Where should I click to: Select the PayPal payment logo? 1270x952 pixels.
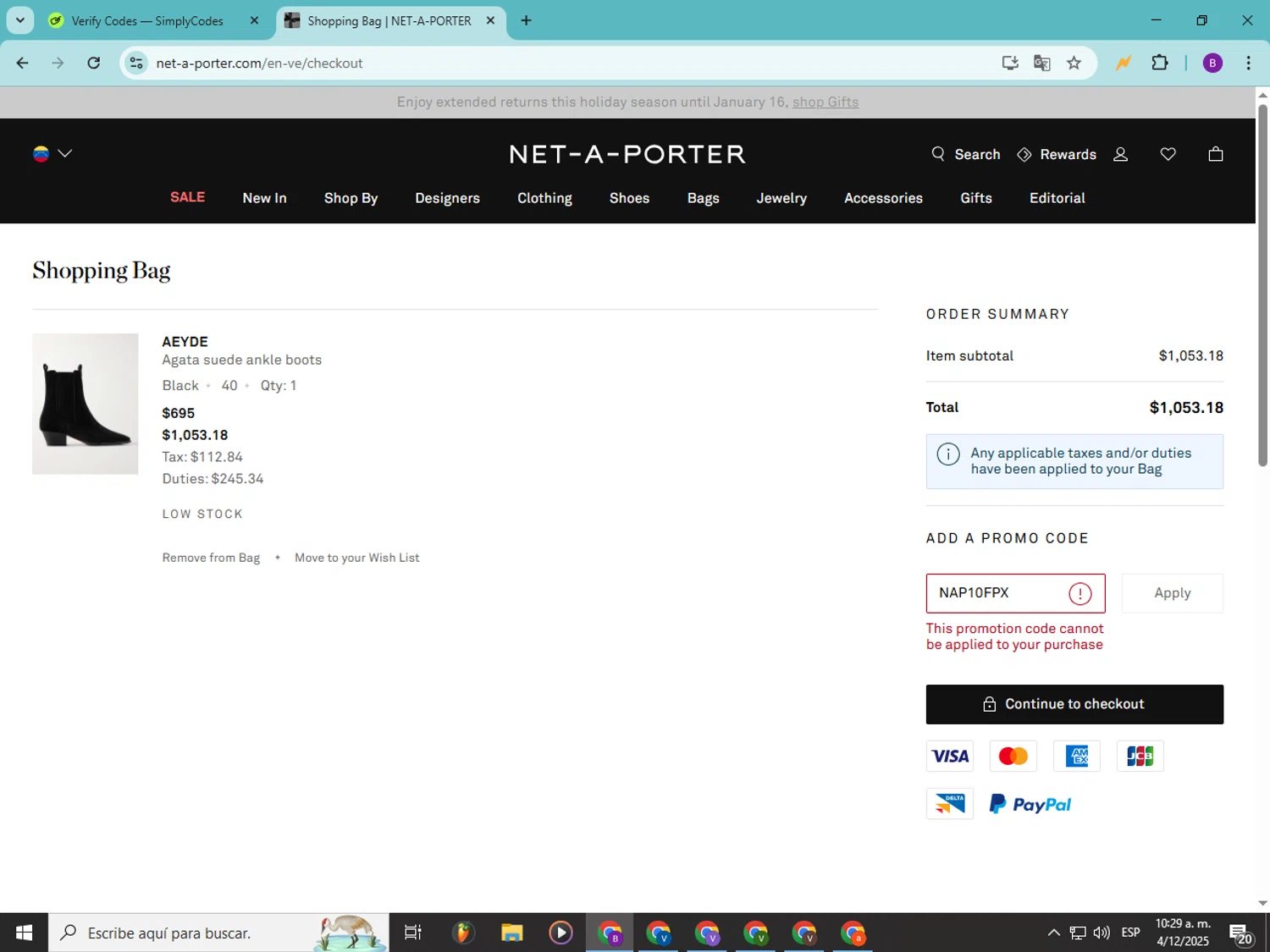click(1030, 804)
